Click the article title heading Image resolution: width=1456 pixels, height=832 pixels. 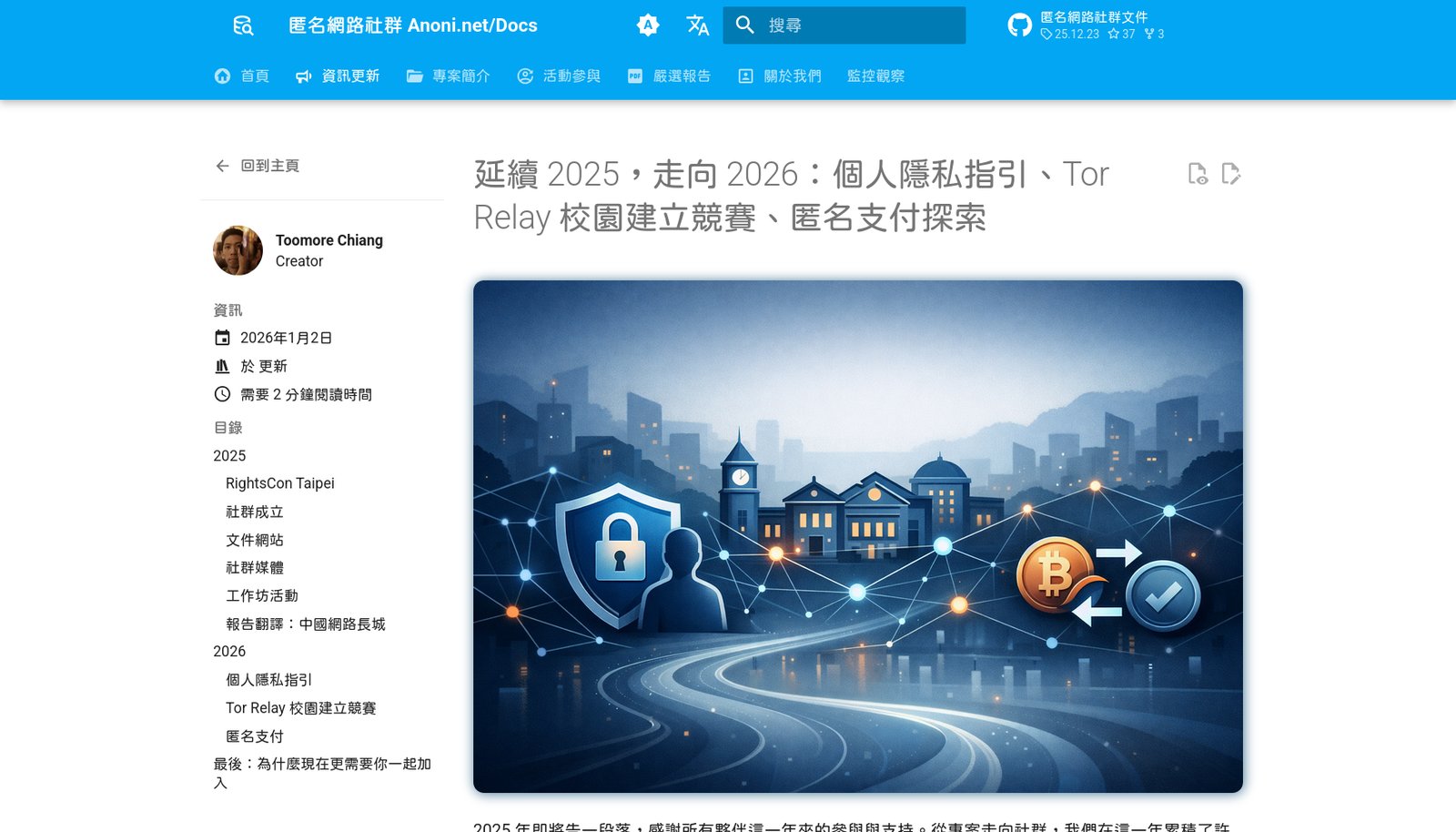click(x=792, y=196)
